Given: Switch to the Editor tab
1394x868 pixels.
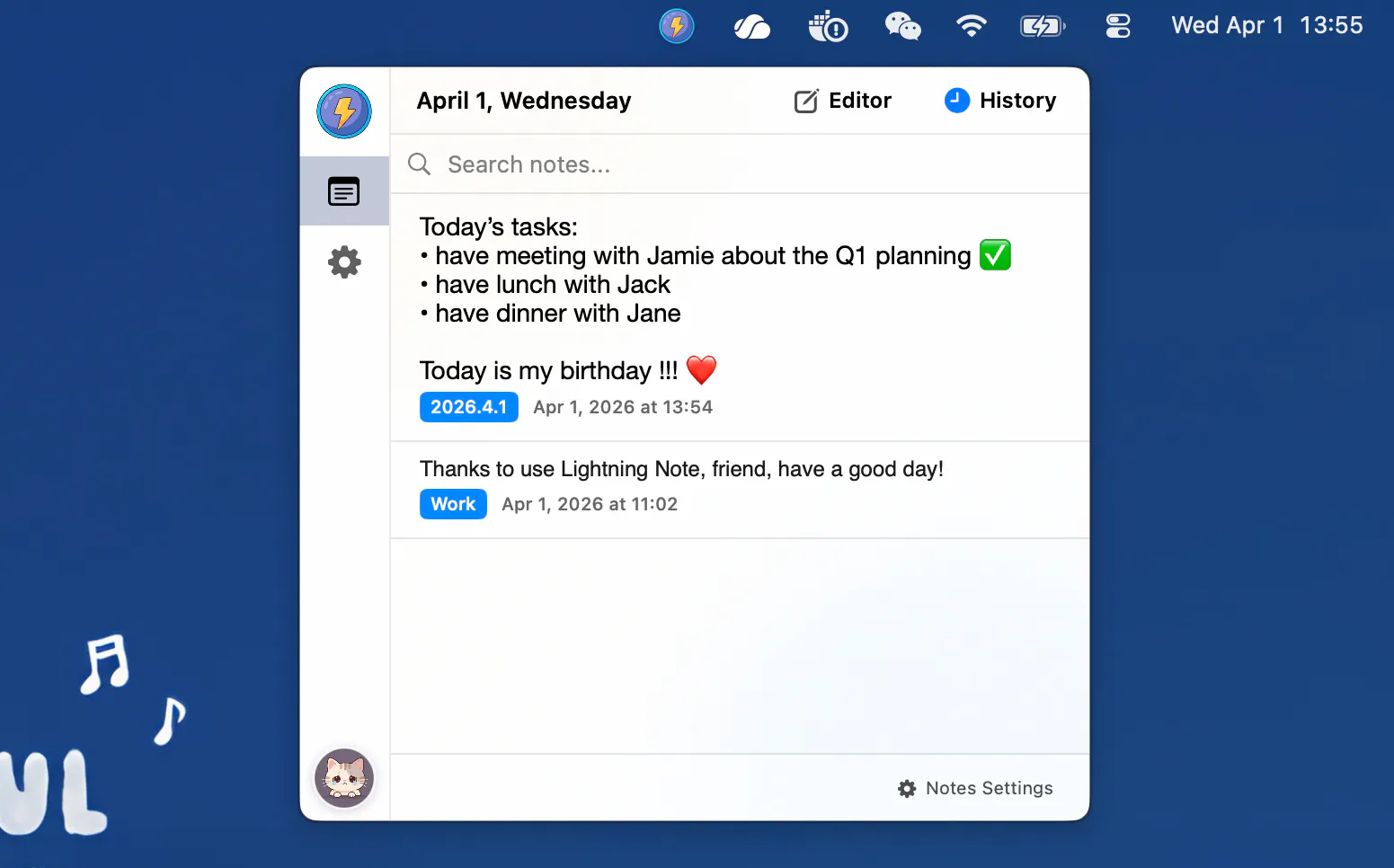Looking at the screenshot, I should 843,101.
